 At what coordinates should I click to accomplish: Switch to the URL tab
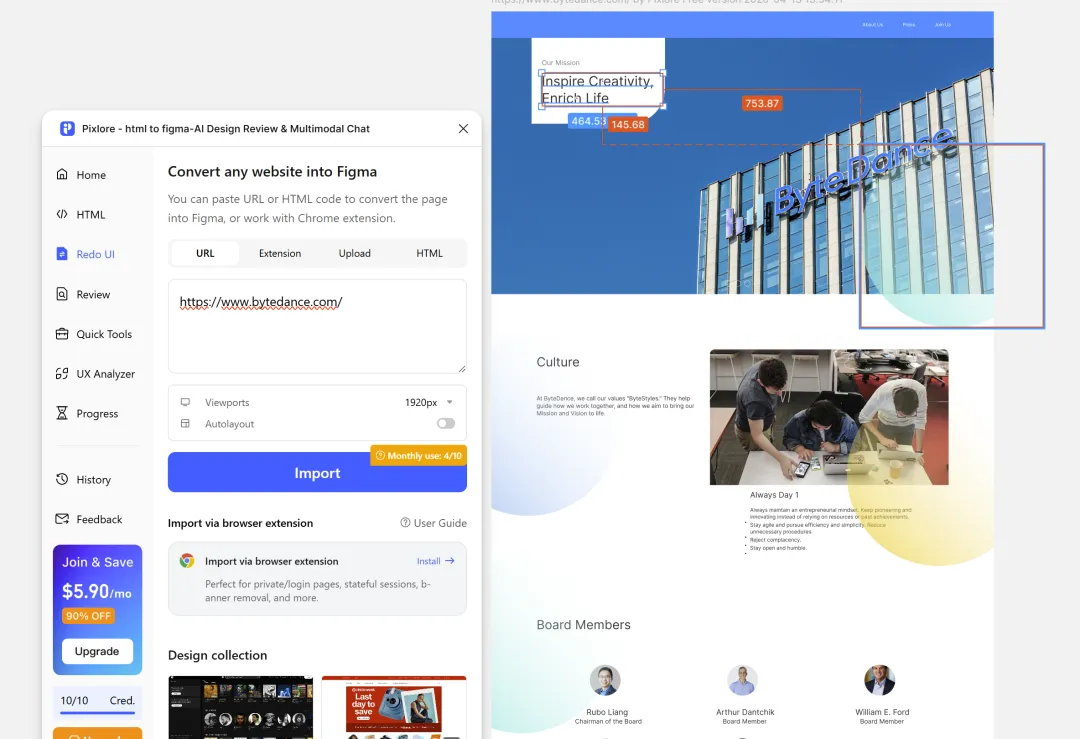point(205,253)
